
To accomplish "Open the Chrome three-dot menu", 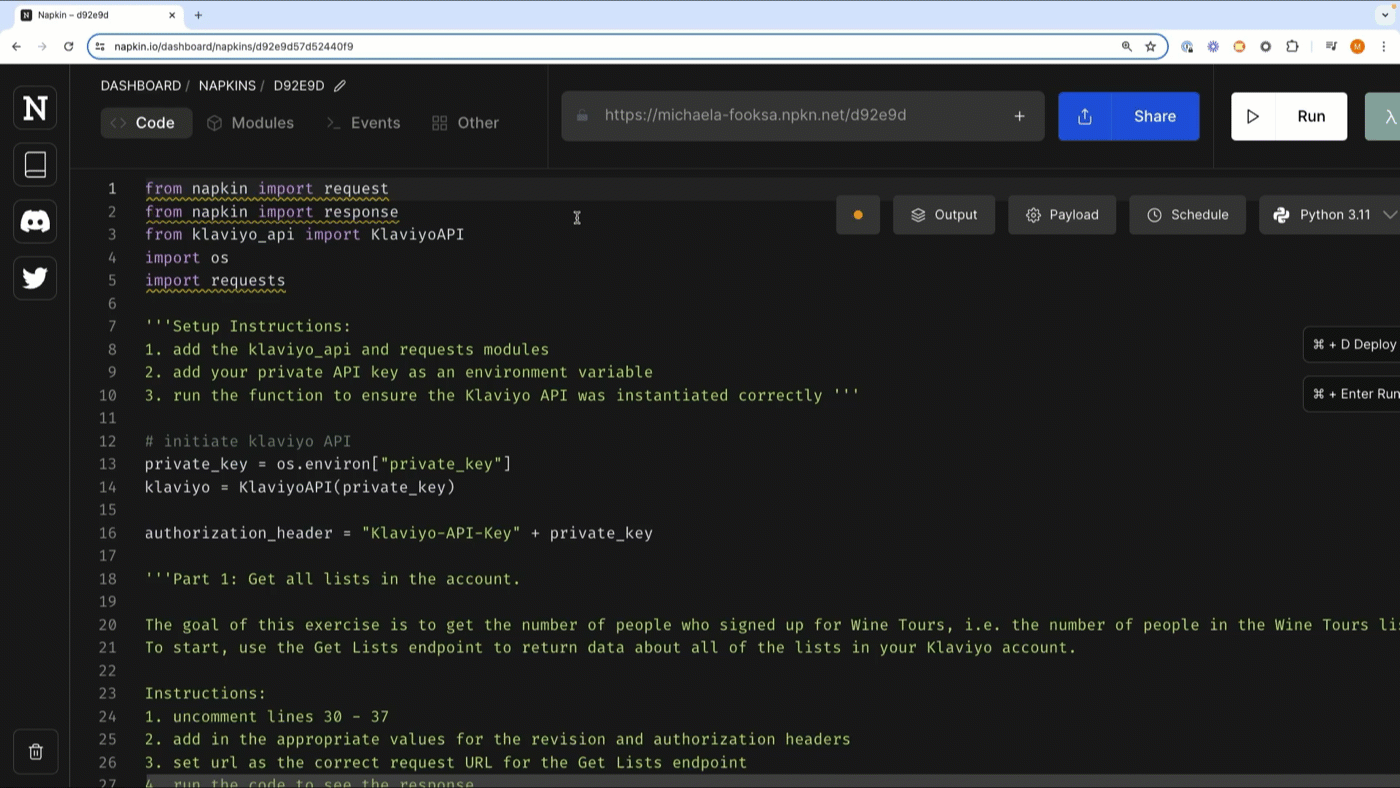I will pyautogui.click(x=1384, y=46).
